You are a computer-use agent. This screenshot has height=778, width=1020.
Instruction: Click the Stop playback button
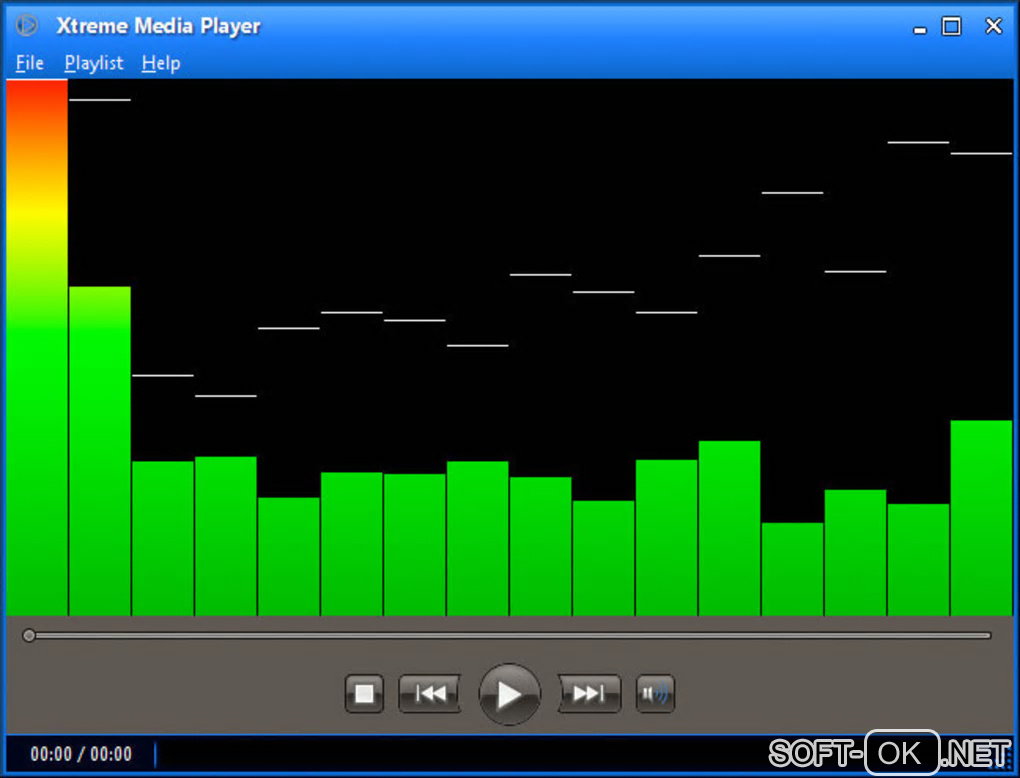click(x=364, y=693)
